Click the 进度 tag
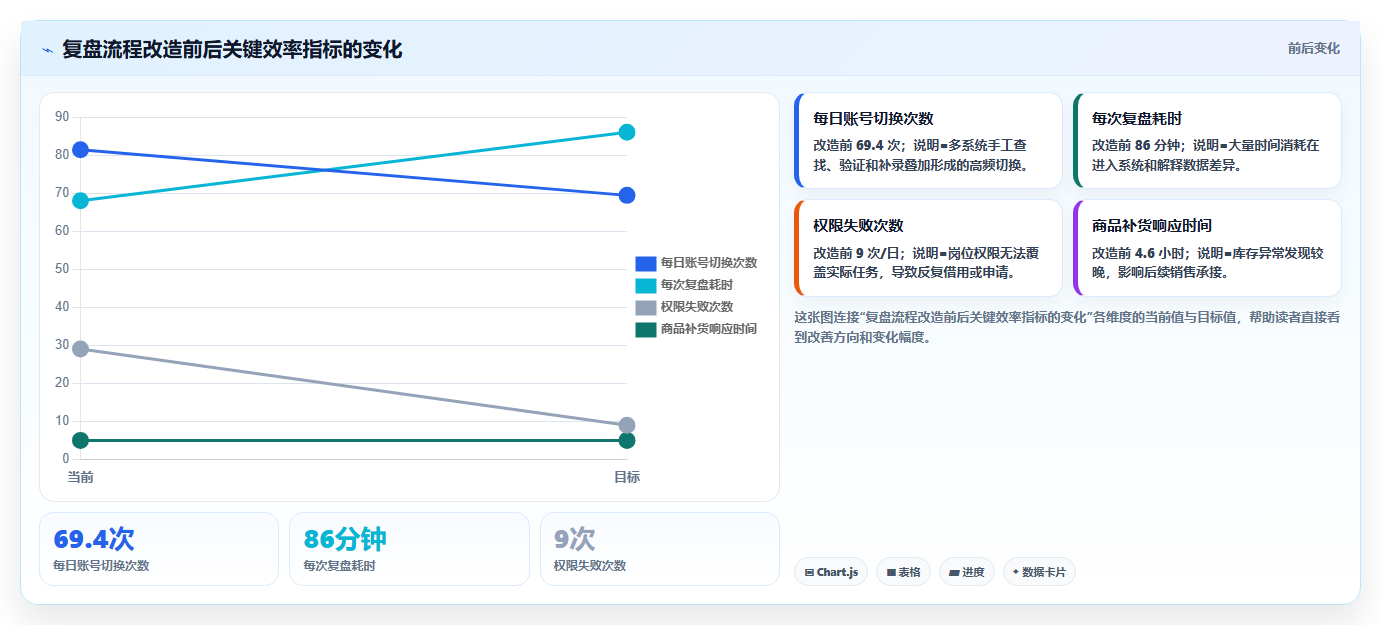The width and height of the screenshot is (1381, 625). click(967, 572)
